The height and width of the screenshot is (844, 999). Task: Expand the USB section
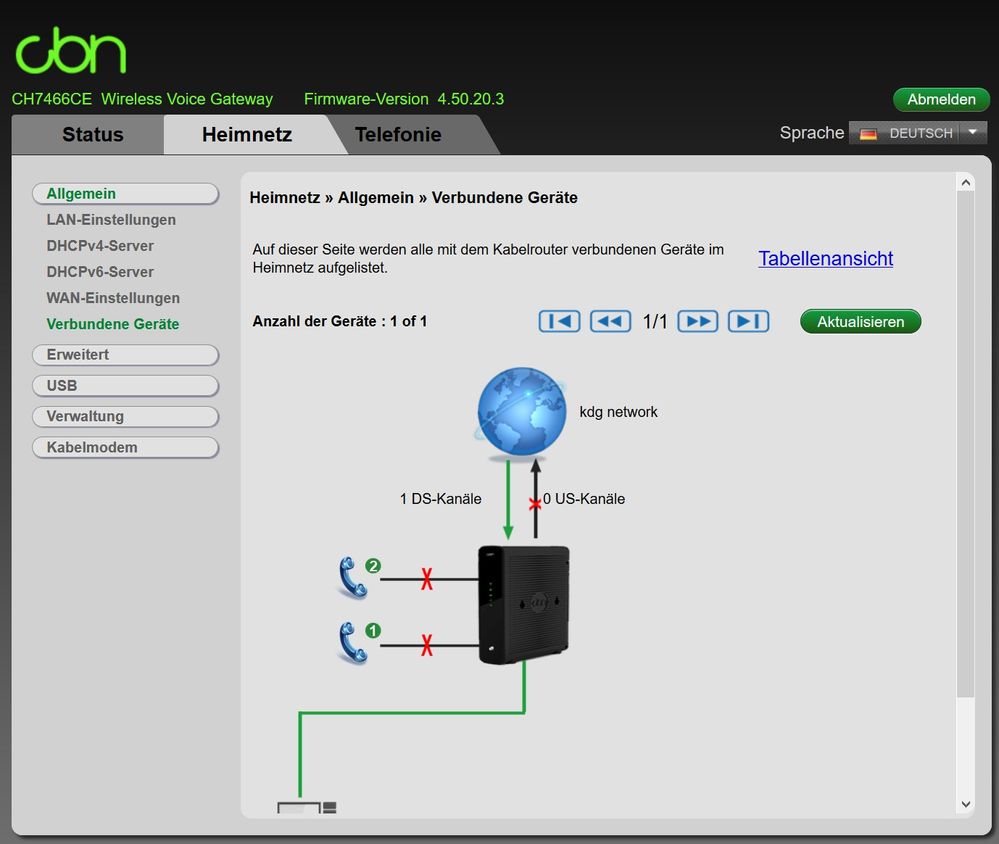[126, 385]
